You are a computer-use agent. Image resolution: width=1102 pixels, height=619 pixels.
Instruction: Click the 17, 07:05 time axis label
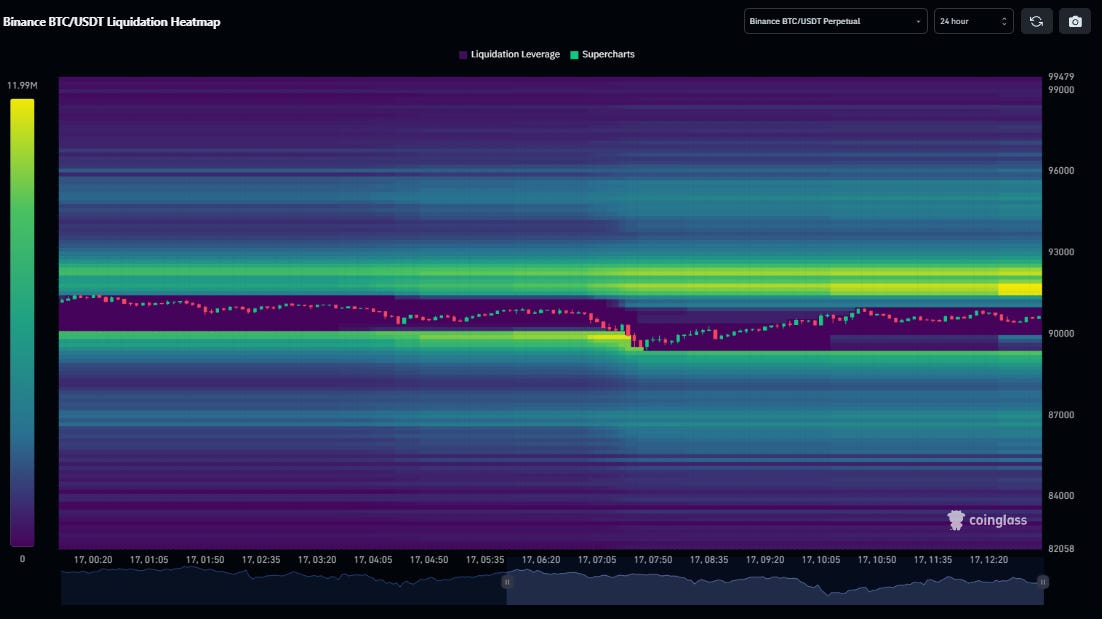[x=597, y=560]
